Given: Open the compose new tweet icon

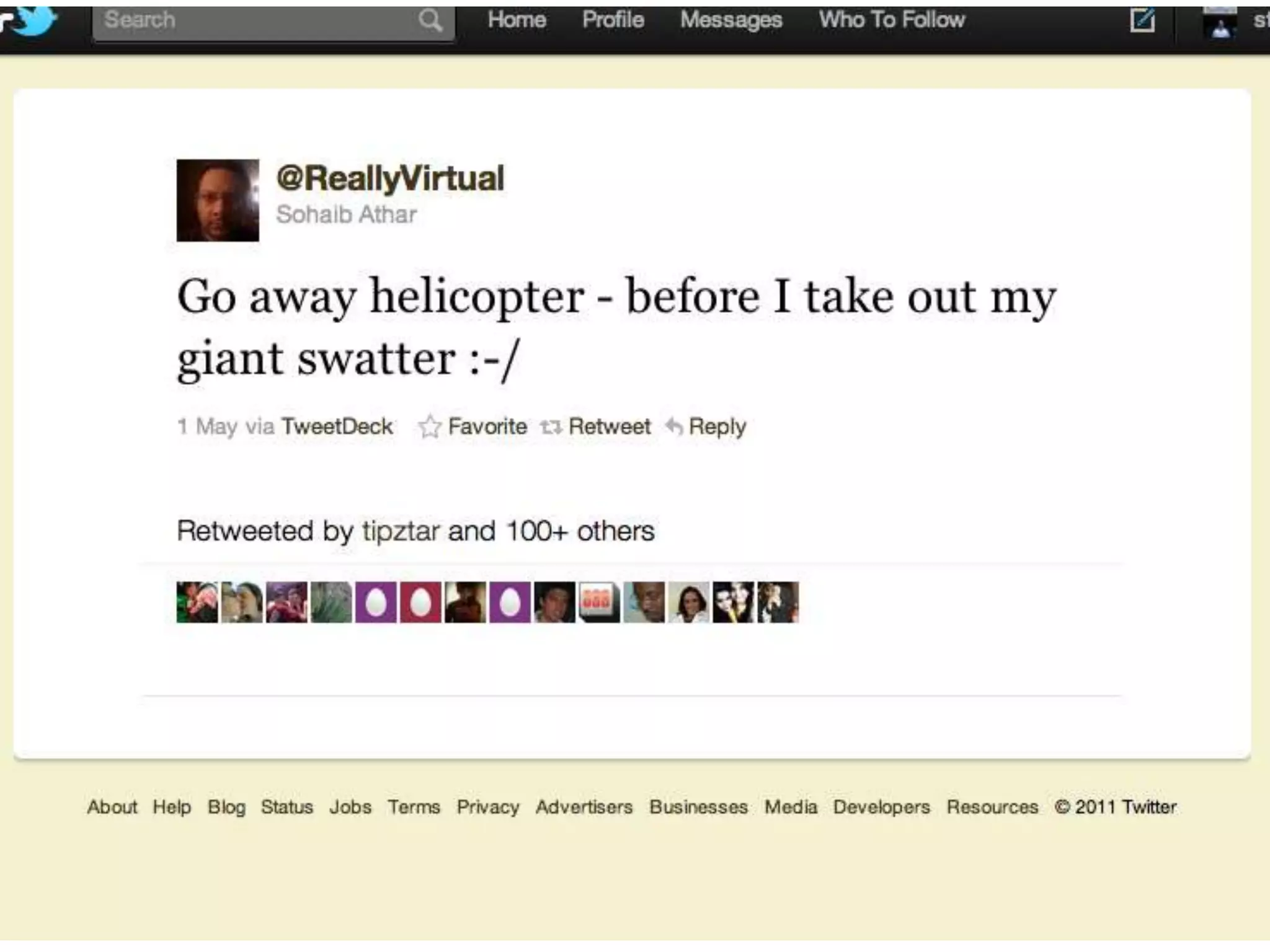Looking at the screenshot, I should (1142, 20).
